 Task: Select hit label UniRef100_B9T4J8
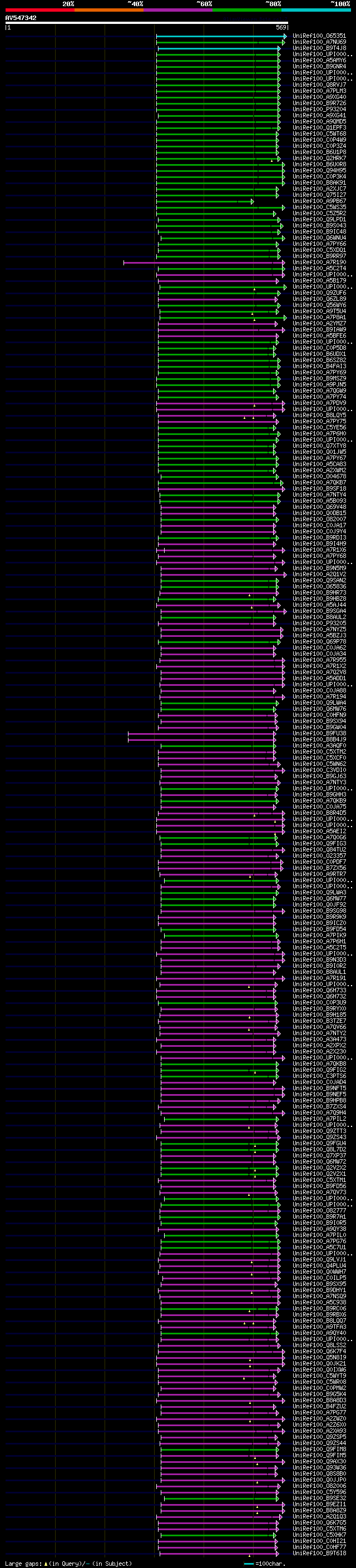point(319,48)
